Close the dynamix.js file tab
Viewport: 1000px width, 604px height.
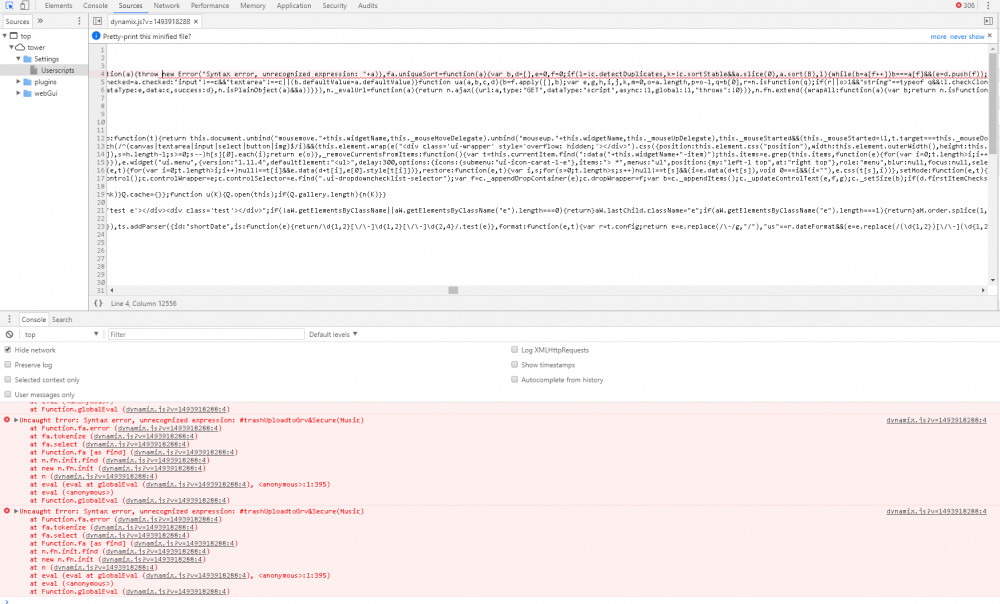(196, 22)
